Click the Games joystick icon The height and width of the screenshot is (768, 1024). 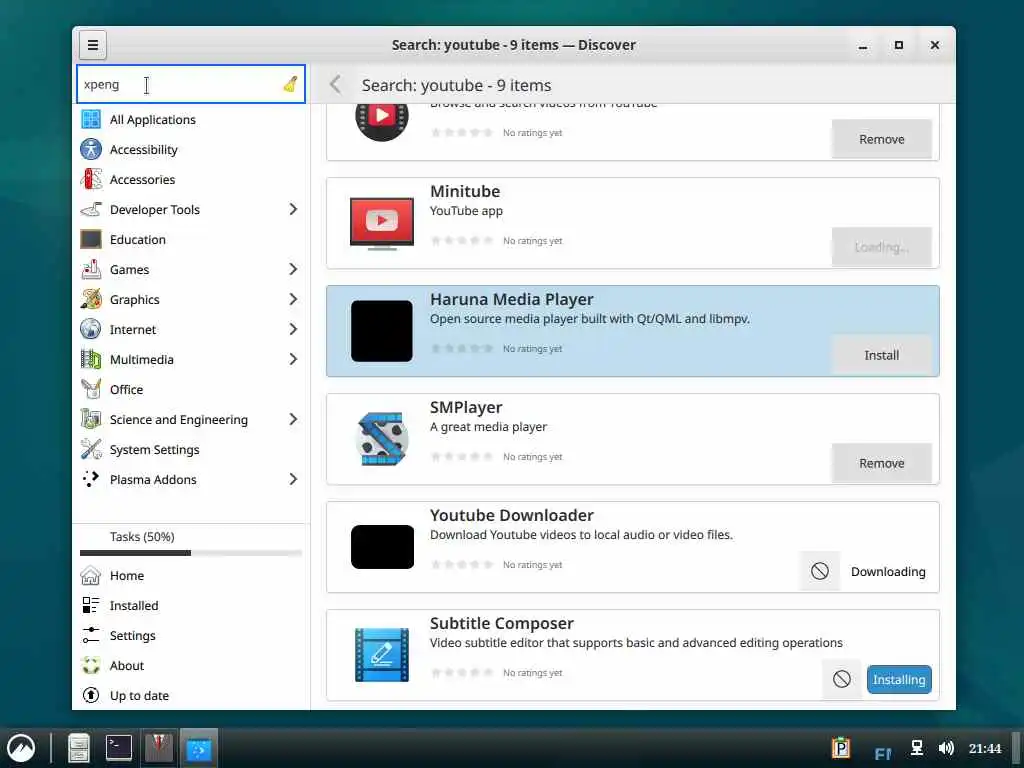(x=91, y=270)
